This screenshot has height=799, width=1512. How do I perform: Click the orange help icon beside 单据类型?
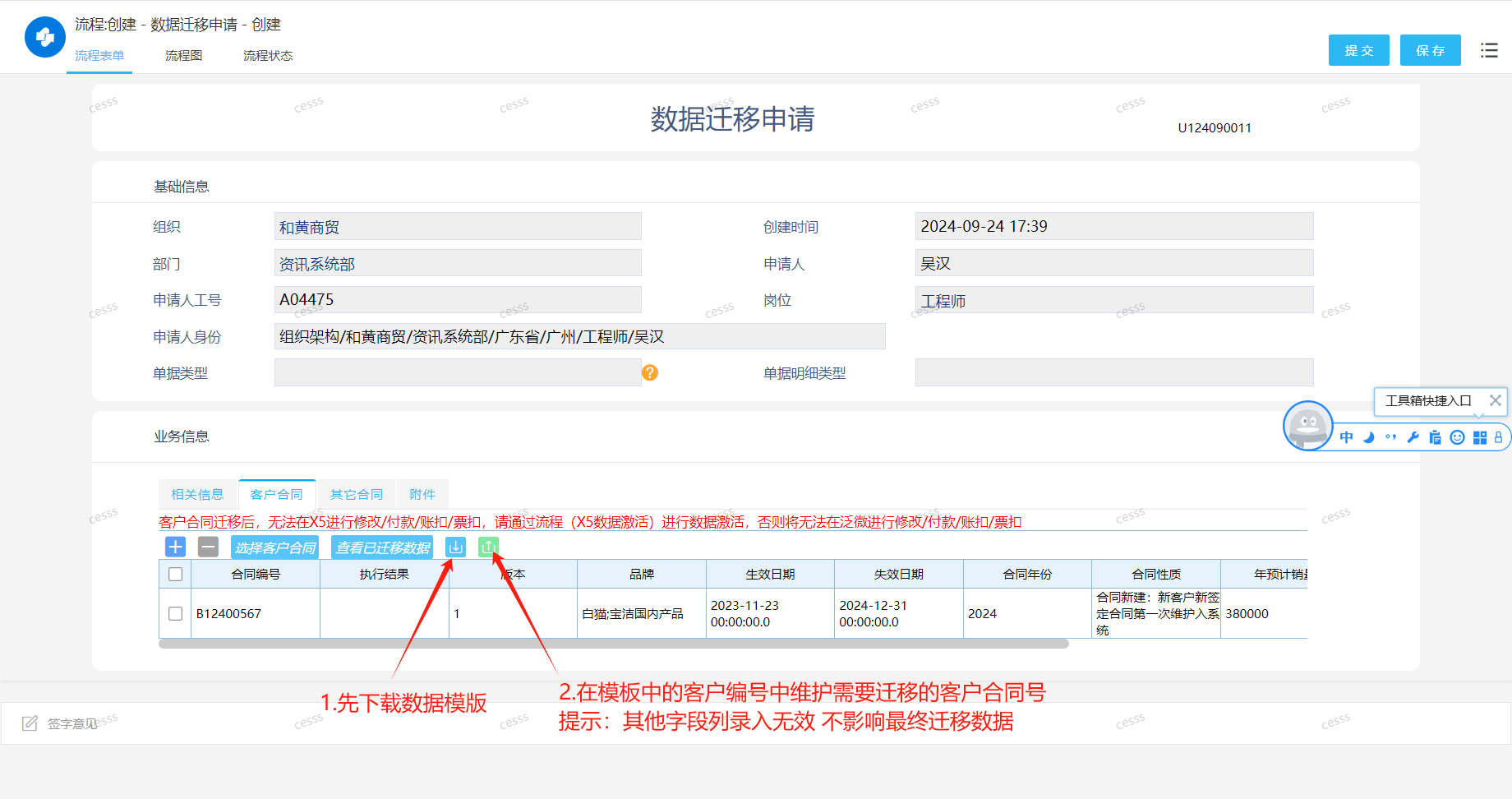click(650, 373)
